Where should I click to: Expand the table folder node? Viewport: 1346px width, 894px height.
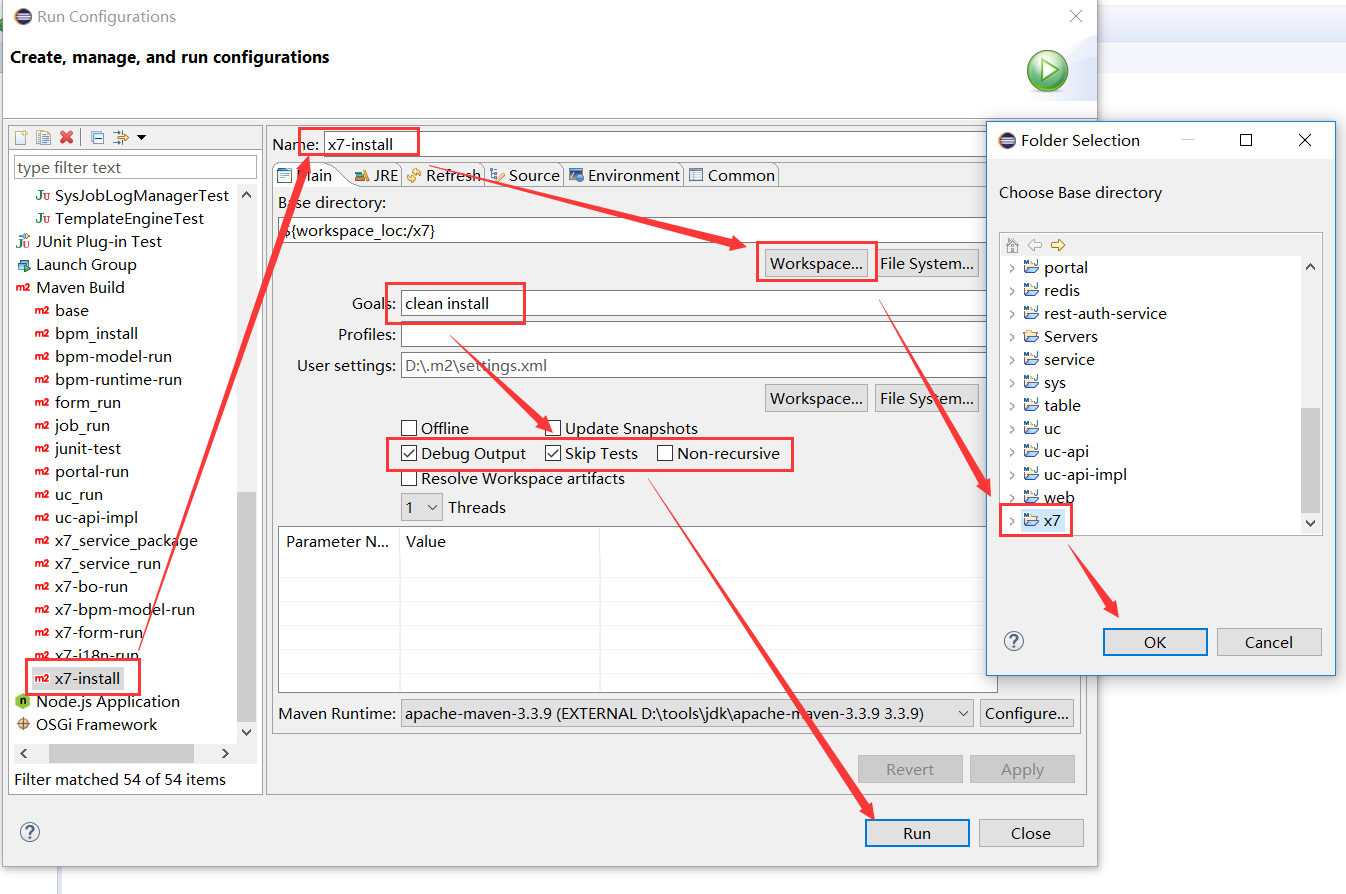[x=1011, y=405]
